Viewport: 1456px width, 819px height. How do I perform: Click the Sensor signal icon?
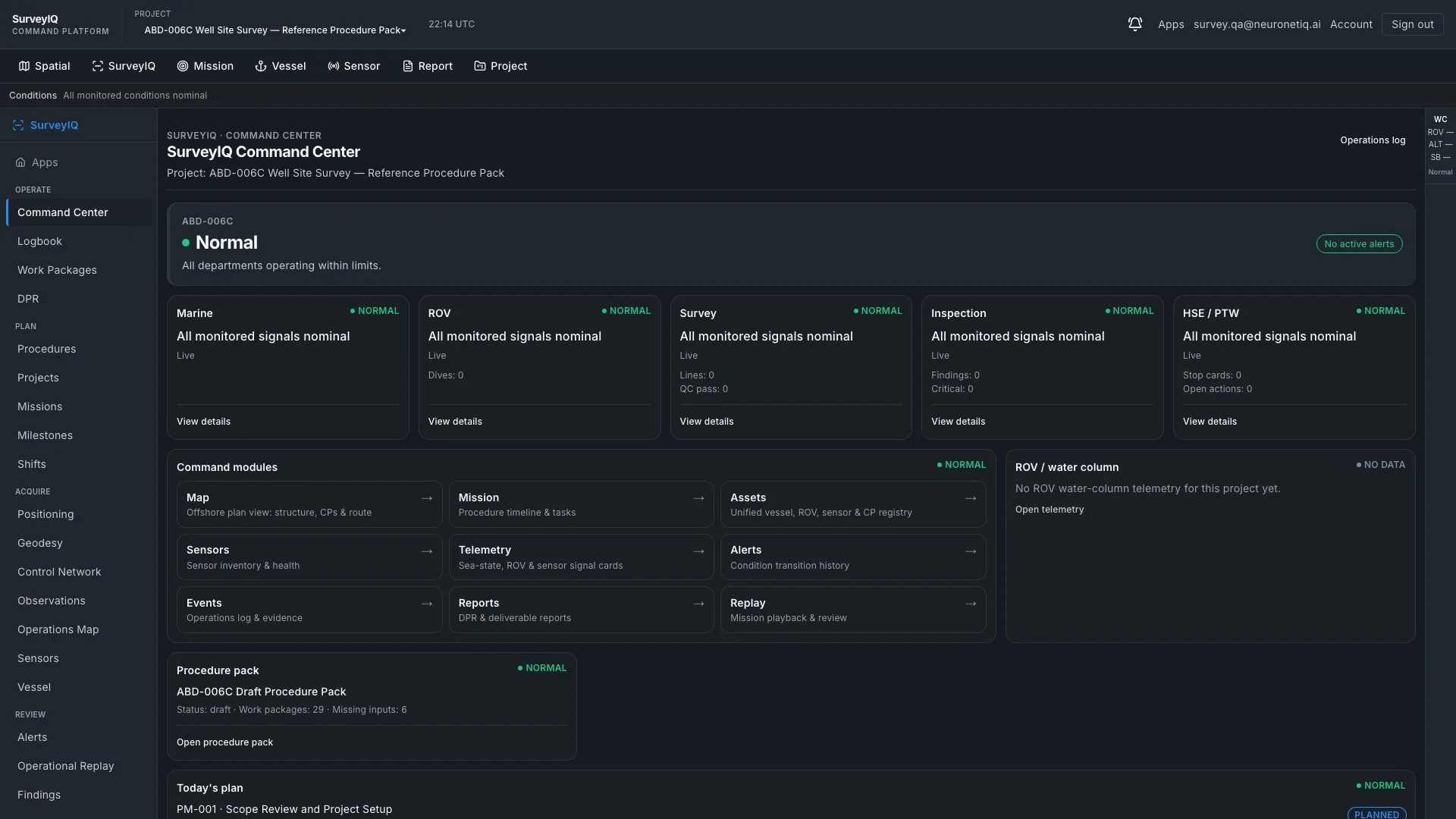tap(334, 66)
